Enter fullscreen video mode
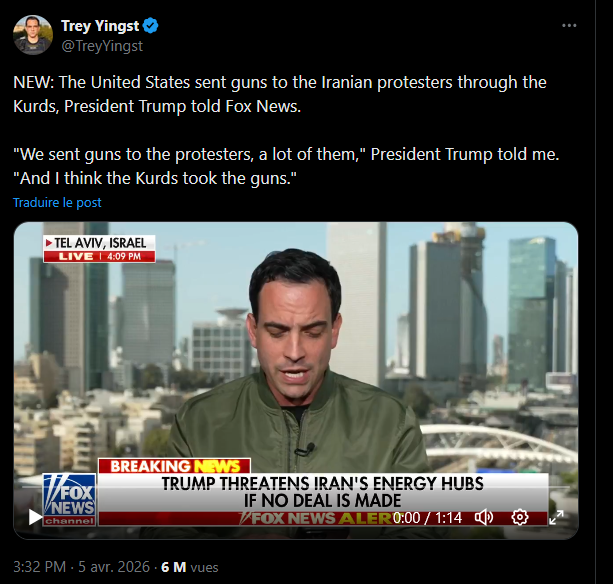 click(557, 517)
